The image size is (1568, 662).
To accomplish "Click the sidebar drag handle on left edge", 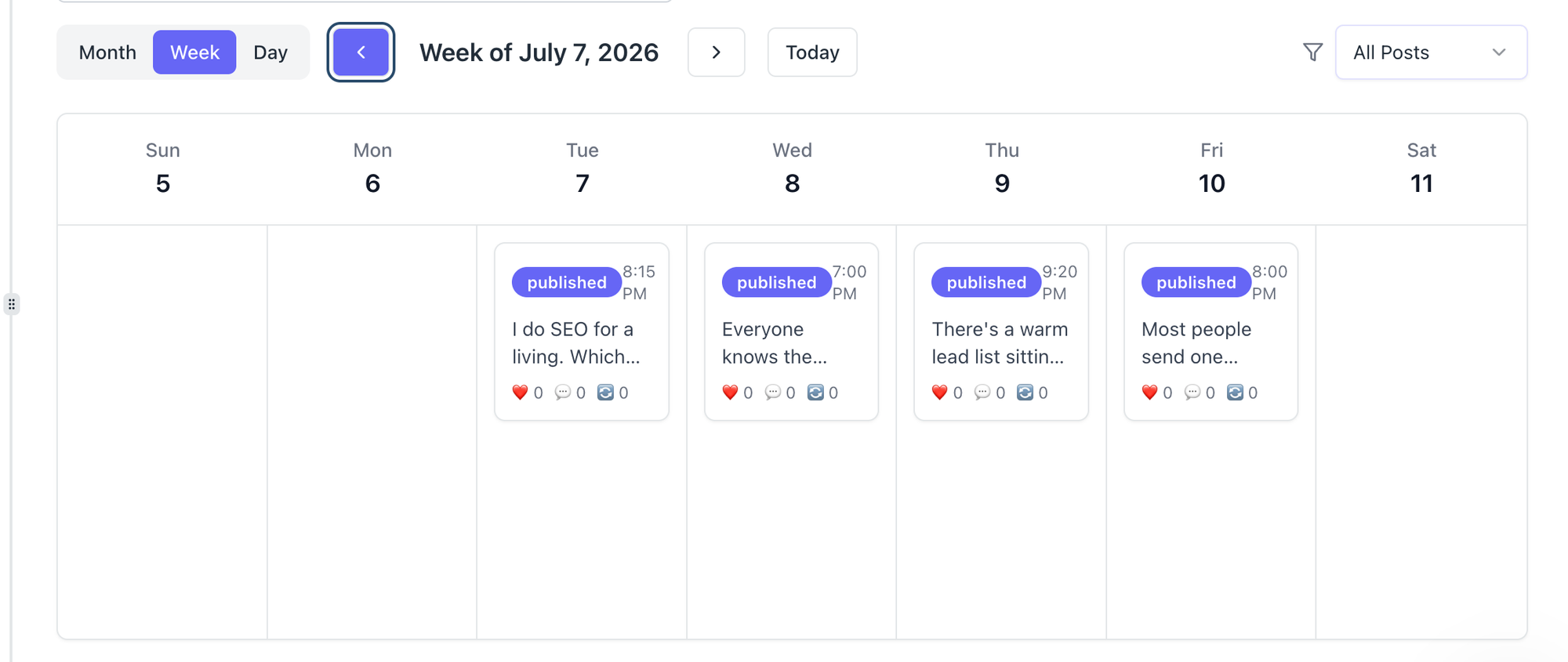I will click(12, 304).
